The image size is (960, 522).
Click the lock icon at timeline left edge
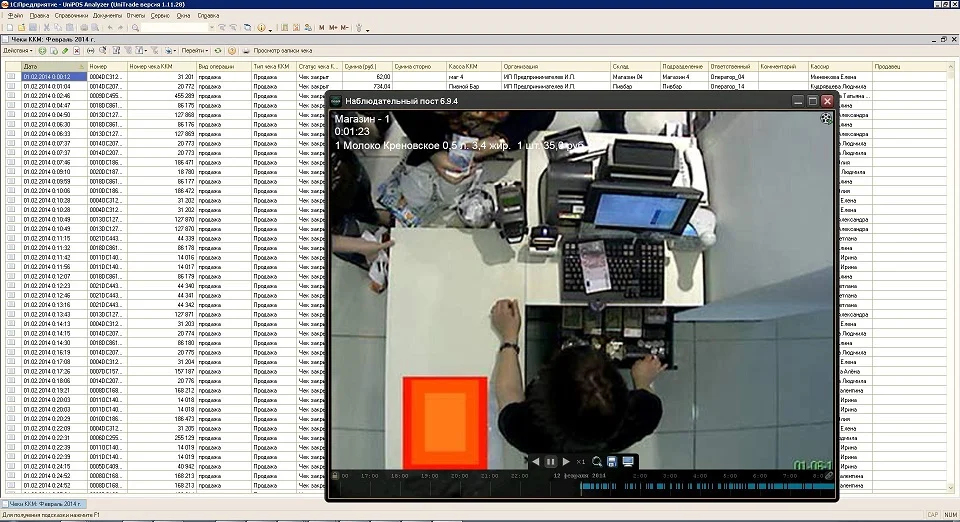pos(336,476)
